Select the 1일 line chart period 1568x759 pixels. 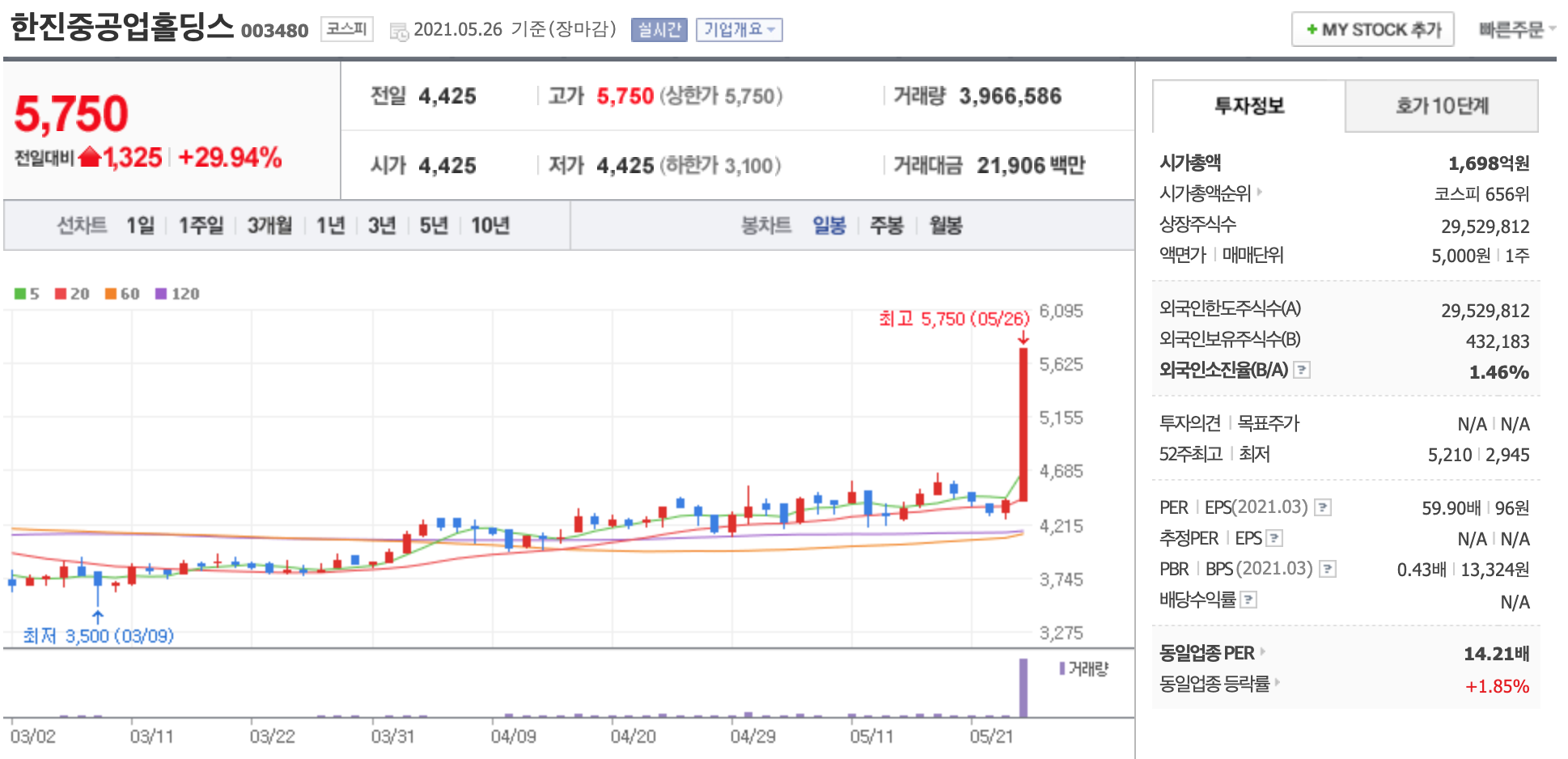pyautogui.click(x=140, y=225)
